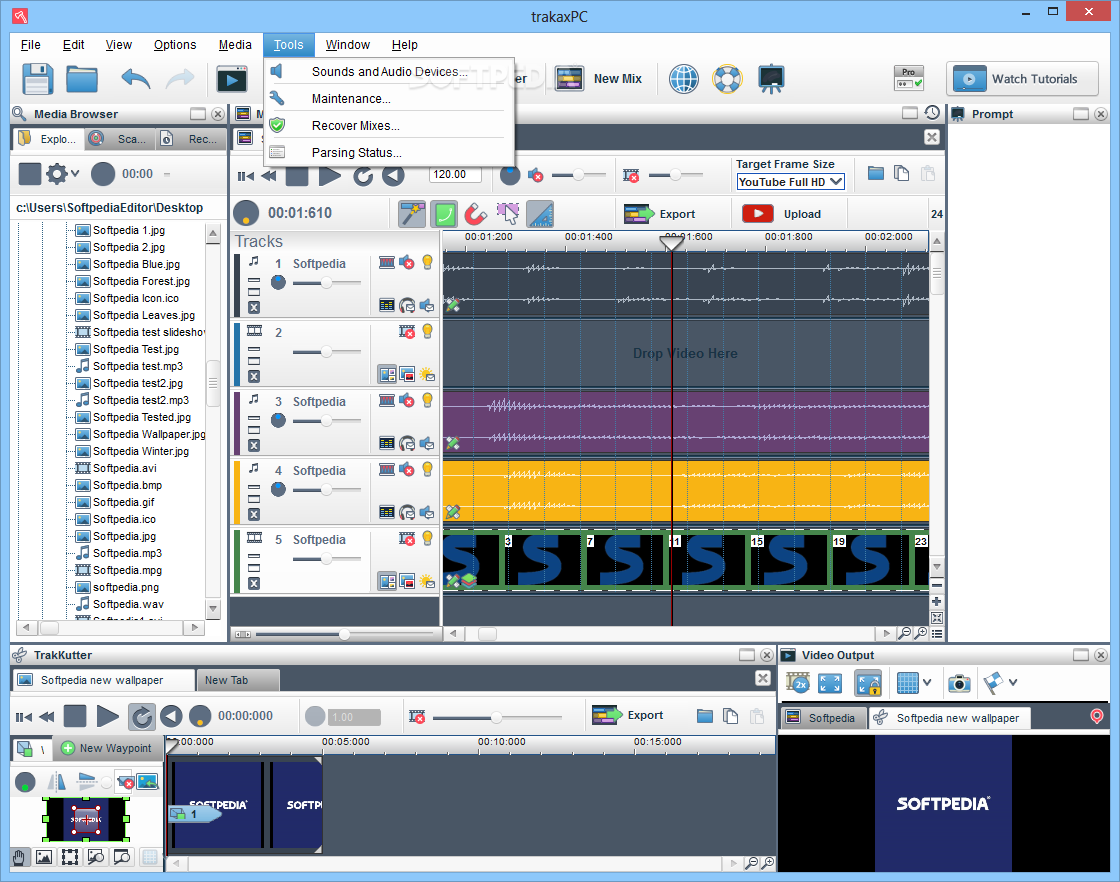The height and width of the screenshot is (882, 1120).
Task: Open the Media menu
Action: tap(235, 44)
